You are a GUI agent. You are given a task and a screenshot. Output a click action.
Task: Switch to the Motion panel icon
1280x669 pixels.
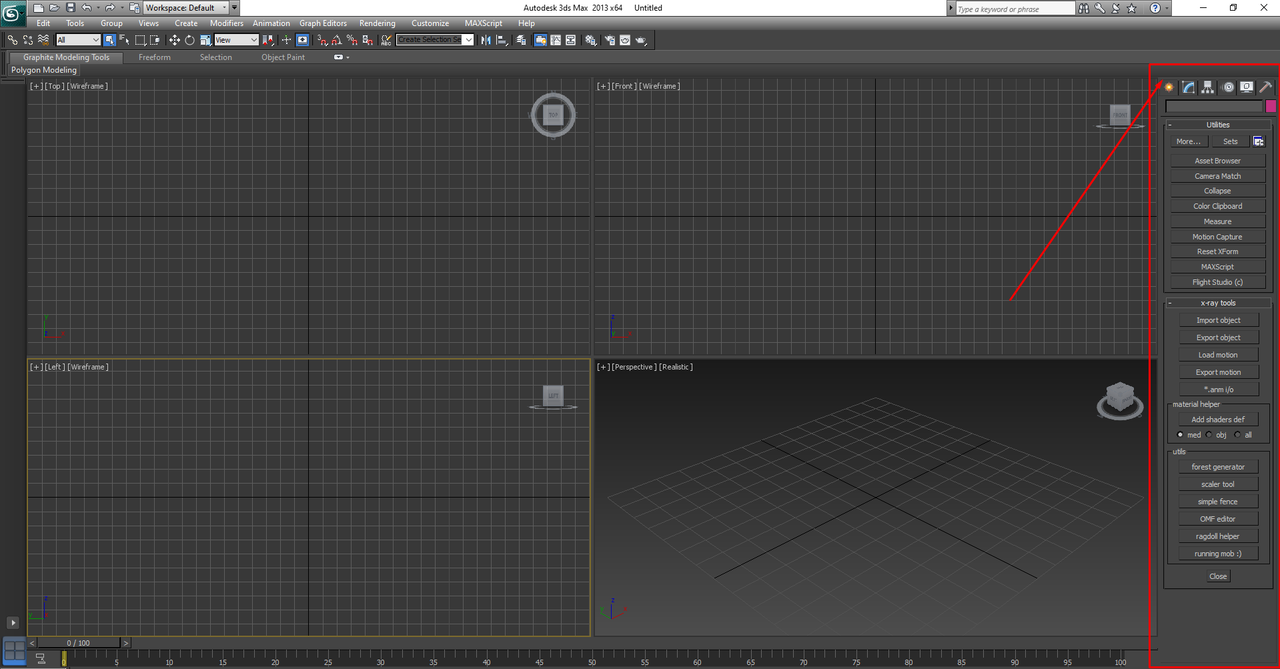coord(1228,87)
